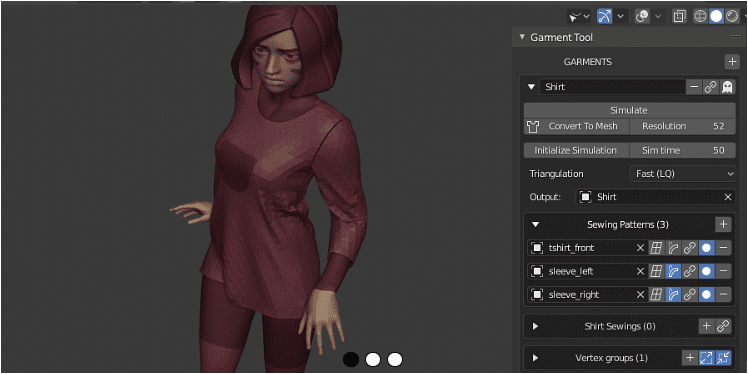This screenshot has width=748, height=374.
Task: Switch to solid viewport shading mode
Action: point(716,17)
